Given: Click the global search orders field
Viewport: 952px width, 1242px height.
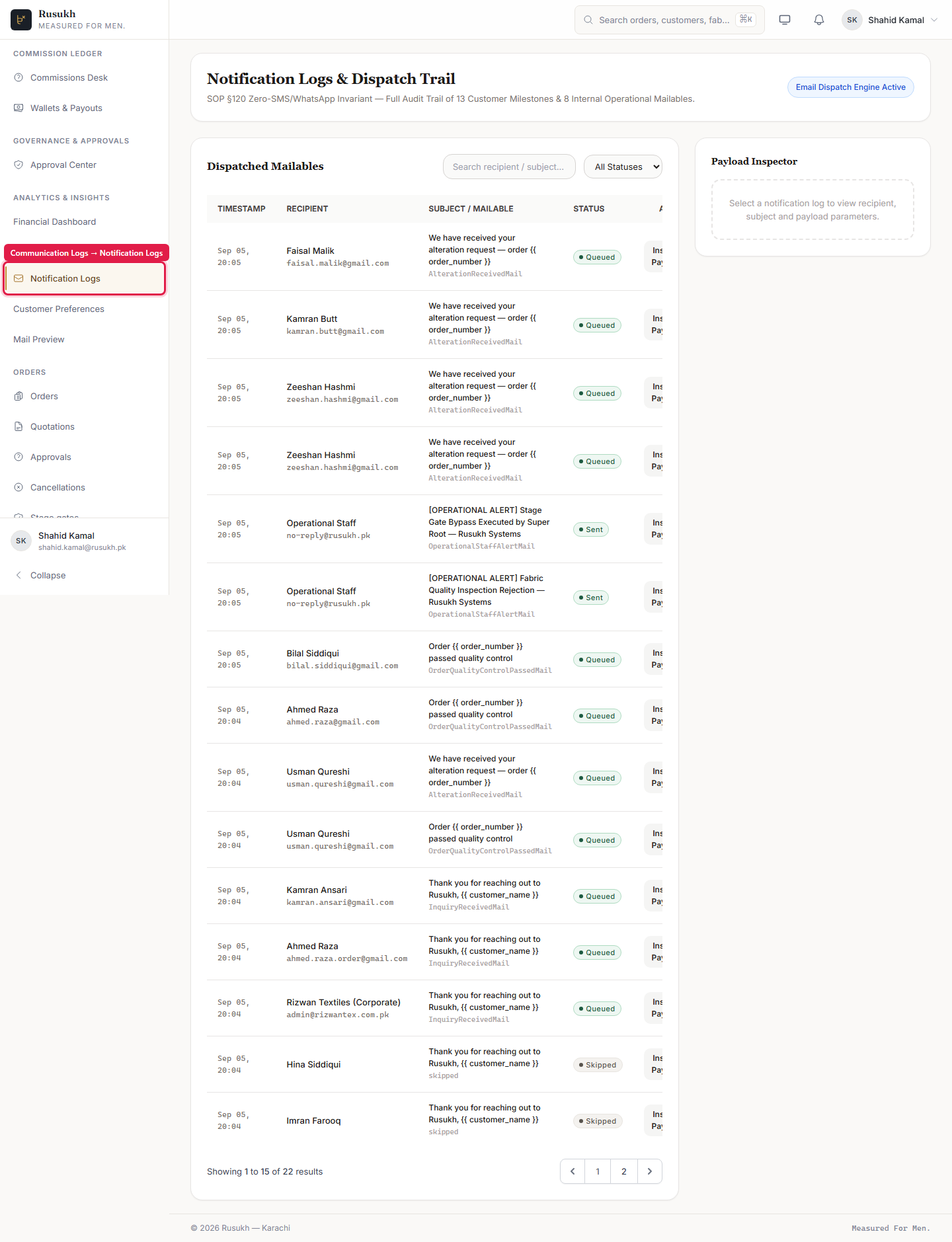Looking at the screenshot, I should (x=669, y=20).
